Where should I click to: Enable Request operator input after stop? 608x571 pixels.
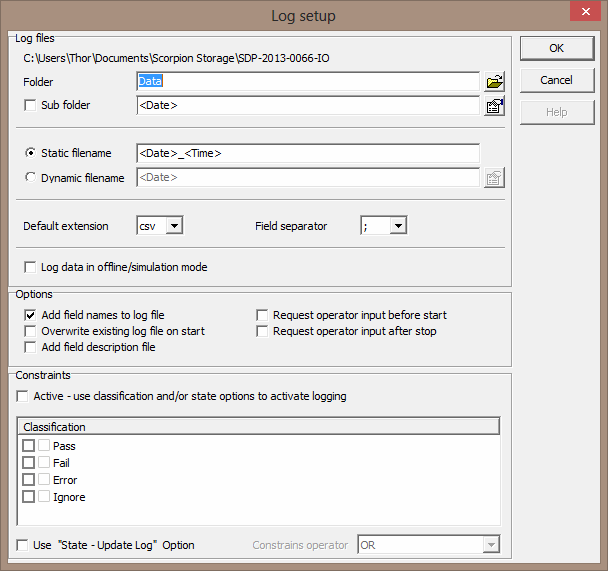262,331
